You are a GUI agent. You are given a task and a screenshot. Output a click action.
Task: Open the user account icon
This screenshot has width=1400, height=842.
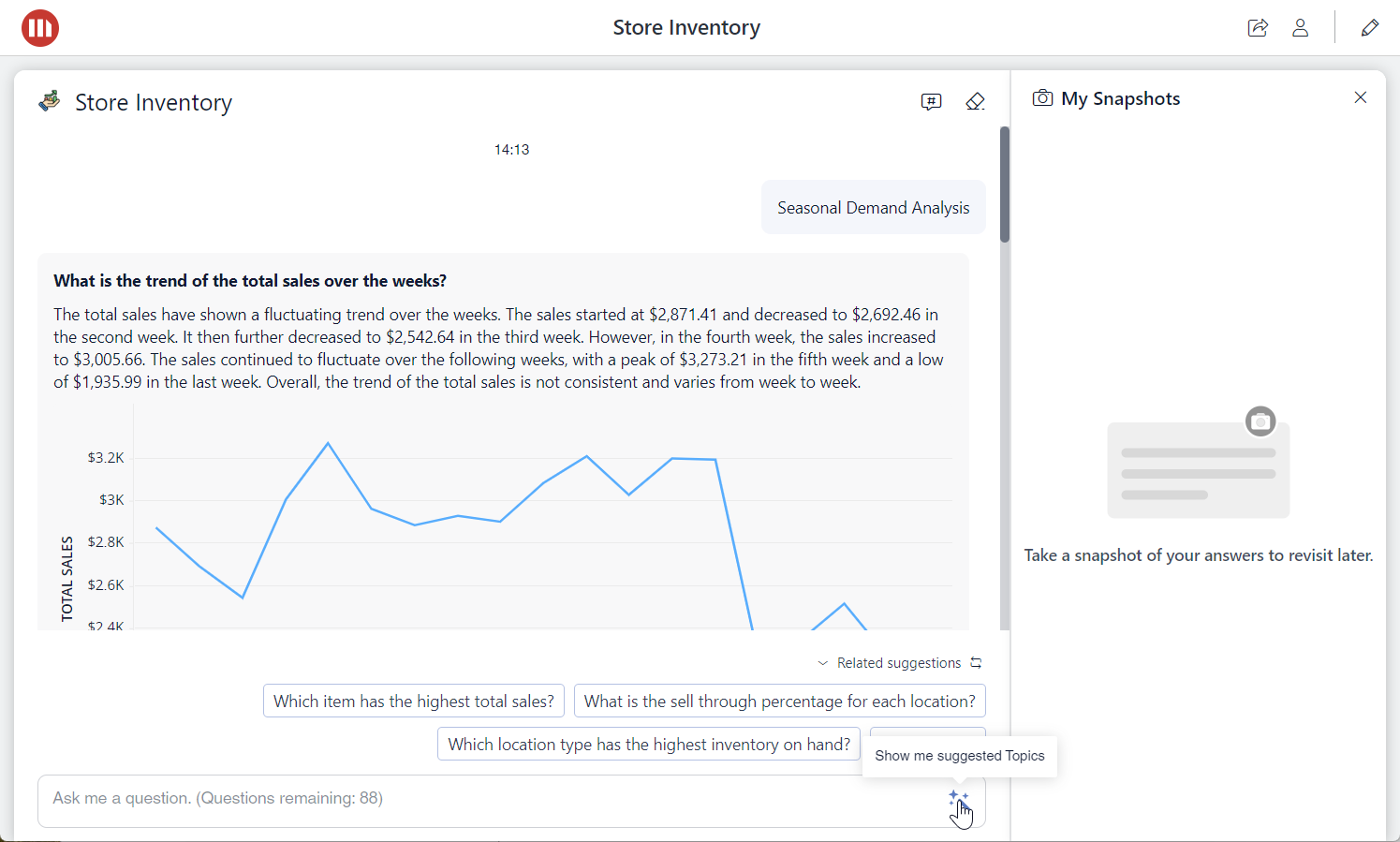tap(1300, 28)
